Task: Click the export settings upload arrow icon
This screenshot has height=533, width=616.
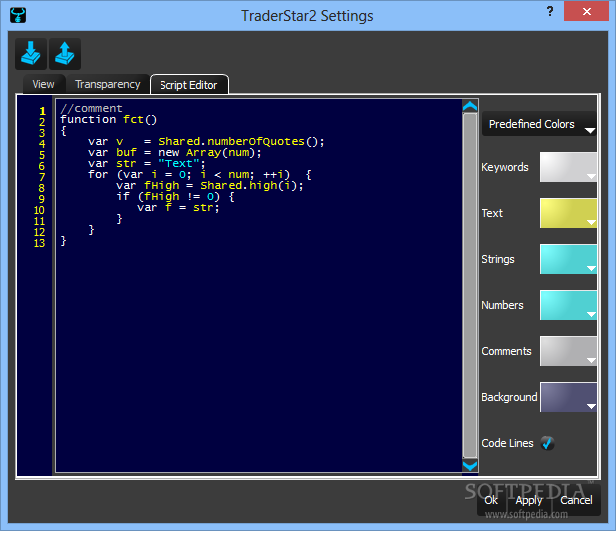Action: (x=65, y=53)
